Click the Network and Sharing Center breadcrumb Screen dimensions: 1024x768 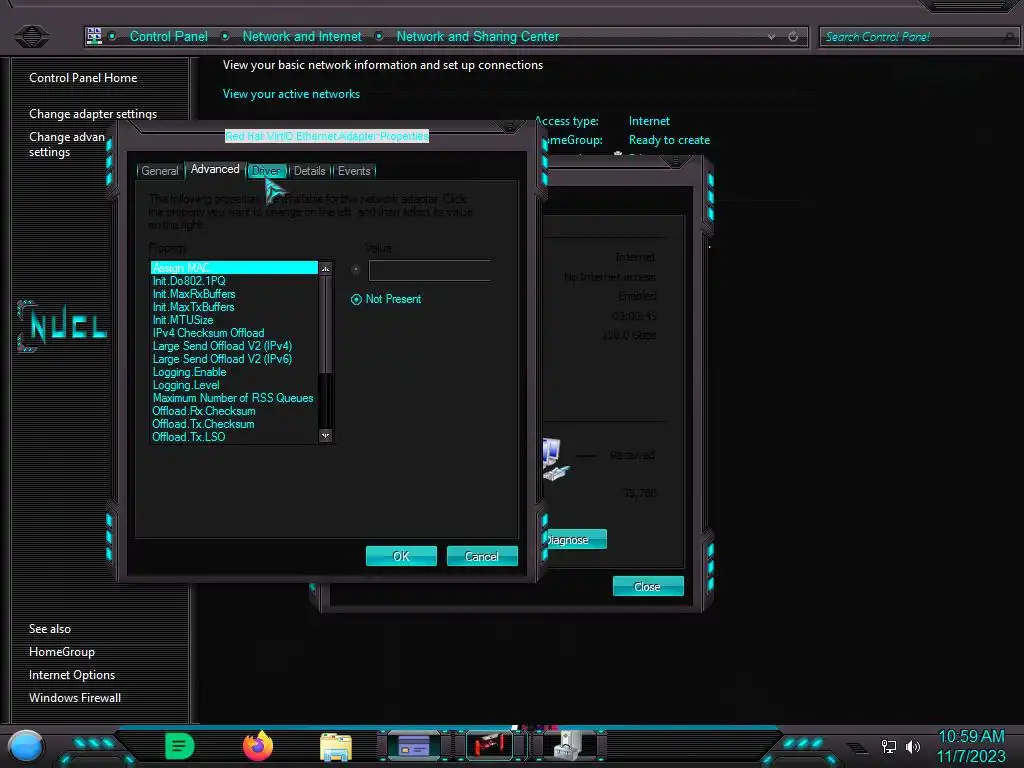coord(477,37)
